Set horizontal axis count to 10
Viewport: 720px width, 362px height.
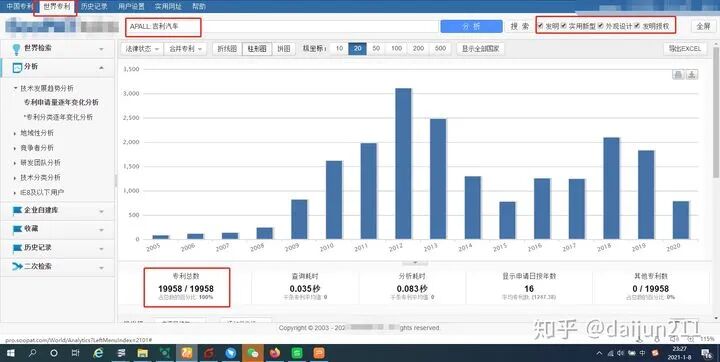tap(339, 49)
